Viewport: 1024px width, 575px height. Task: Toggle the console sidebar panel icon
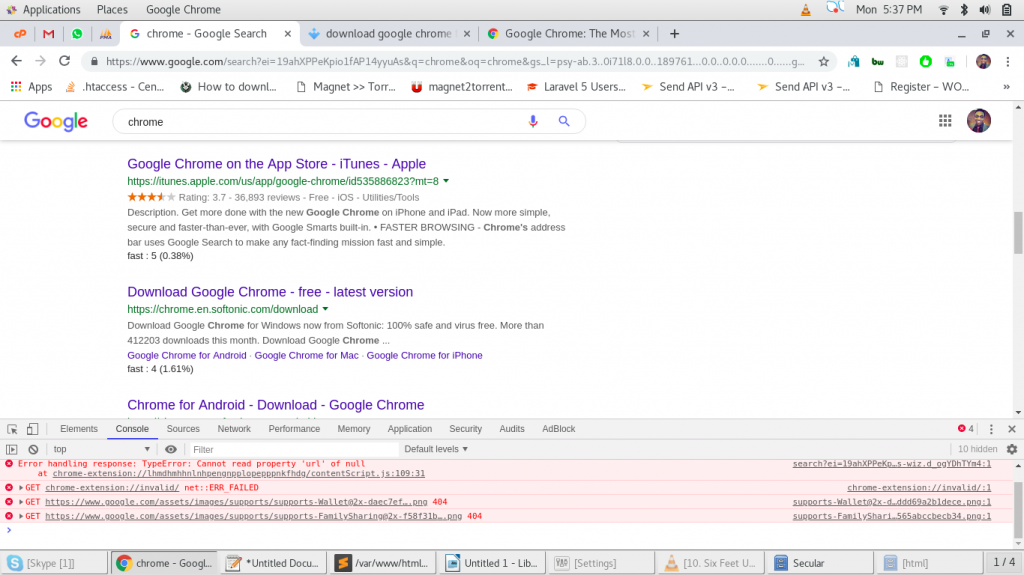[x=12, y=450]
